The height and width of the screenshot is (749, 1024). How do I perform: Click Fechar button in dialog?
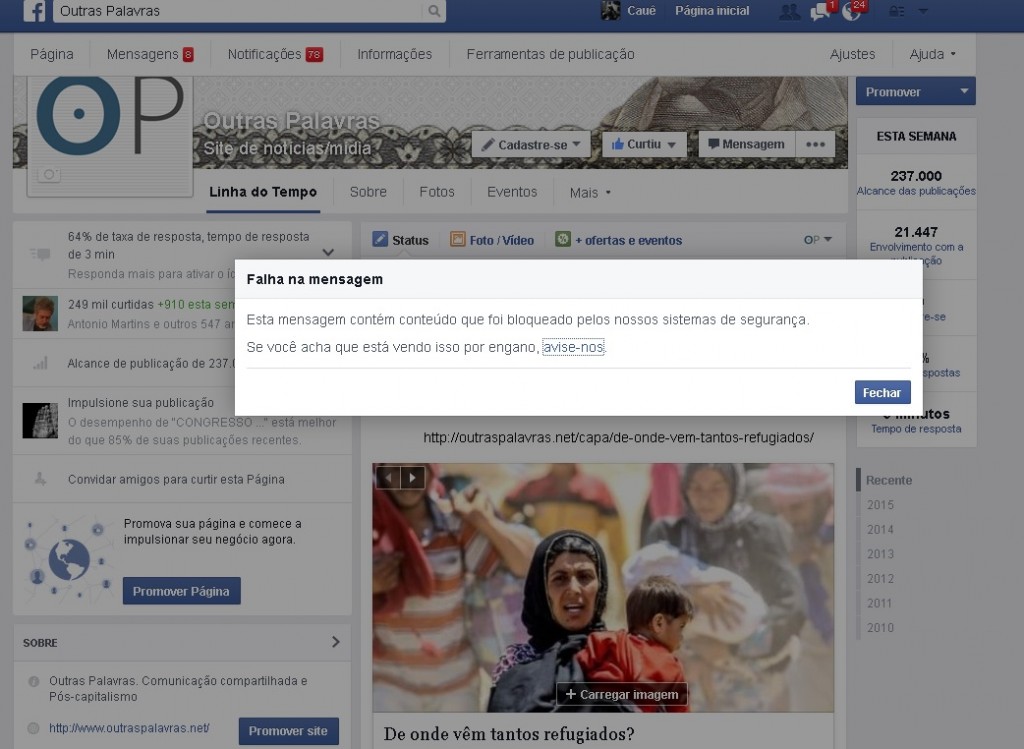click(x=882, y=392)
